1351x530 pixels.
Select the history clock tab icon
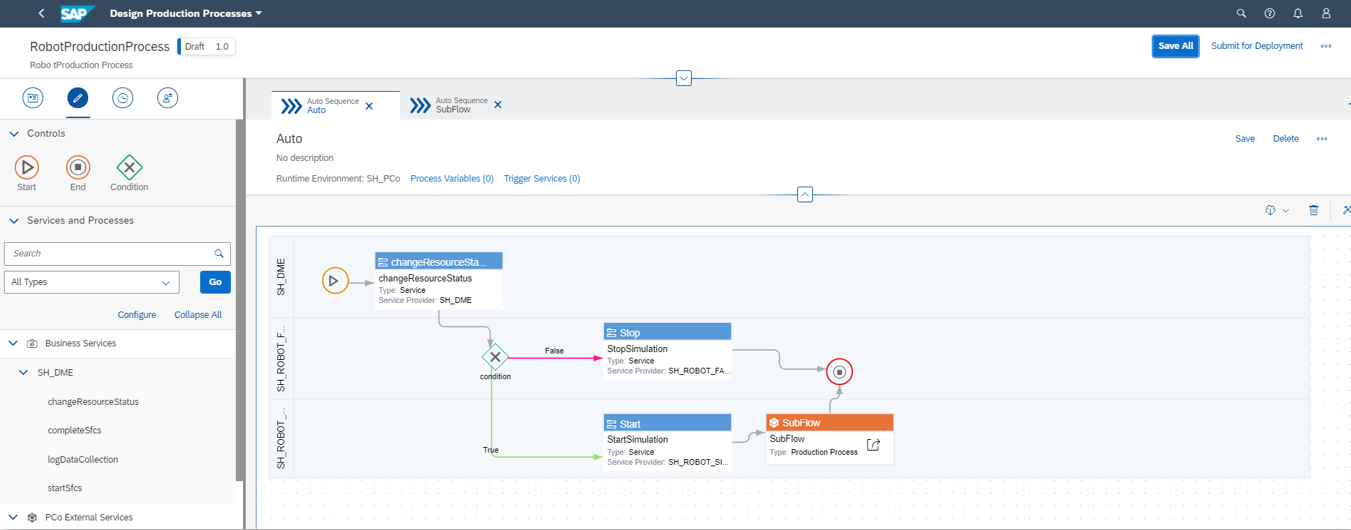point(122,98)
